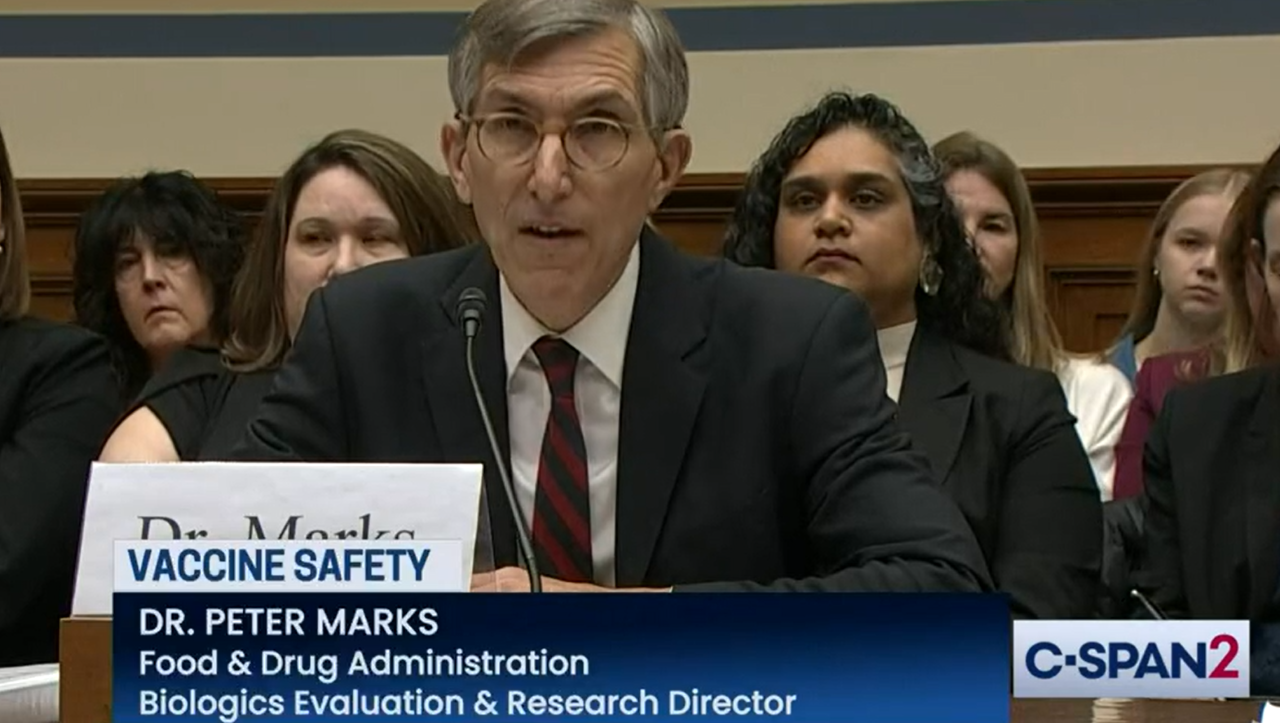Screen dimensions: 1280x723
Task: Click the Biologics Evaluation & Research Director title
Action: point(467,702)
